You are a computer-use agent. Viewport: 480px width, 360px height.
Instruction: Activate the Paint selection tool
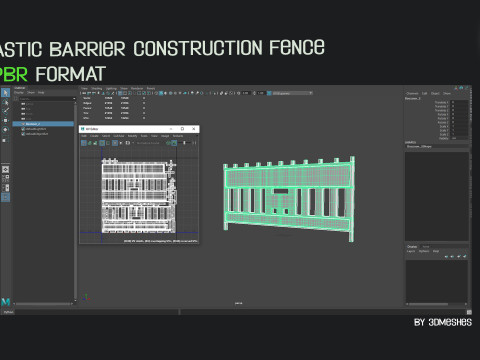(x=6, y=111)
